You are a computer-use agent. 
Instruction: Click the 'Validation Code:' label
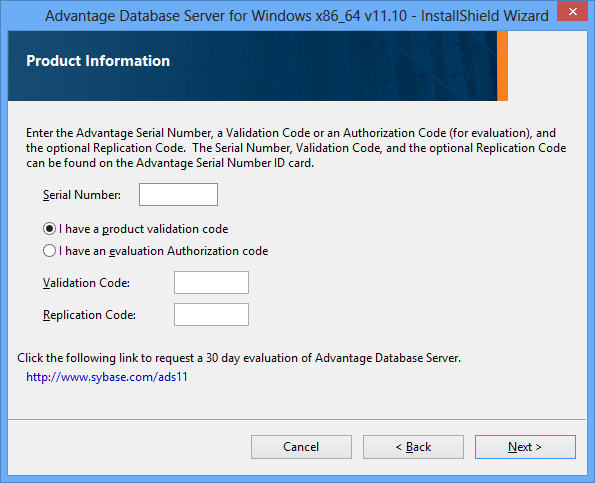(x=87, y=283)
